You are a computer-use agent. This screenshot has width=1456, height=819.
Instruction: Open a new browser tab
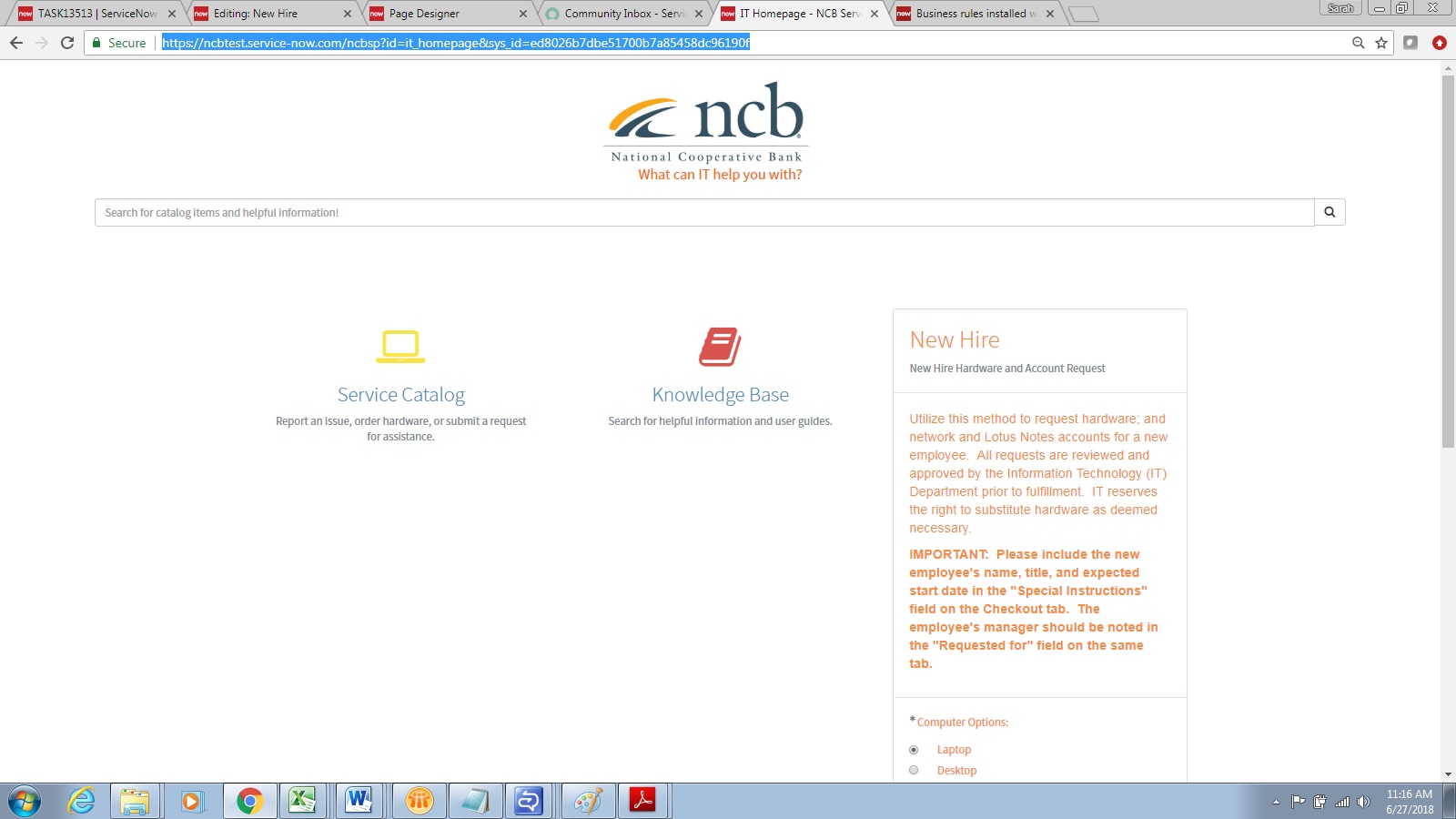pyautogui.click(x=1083, y=14)
